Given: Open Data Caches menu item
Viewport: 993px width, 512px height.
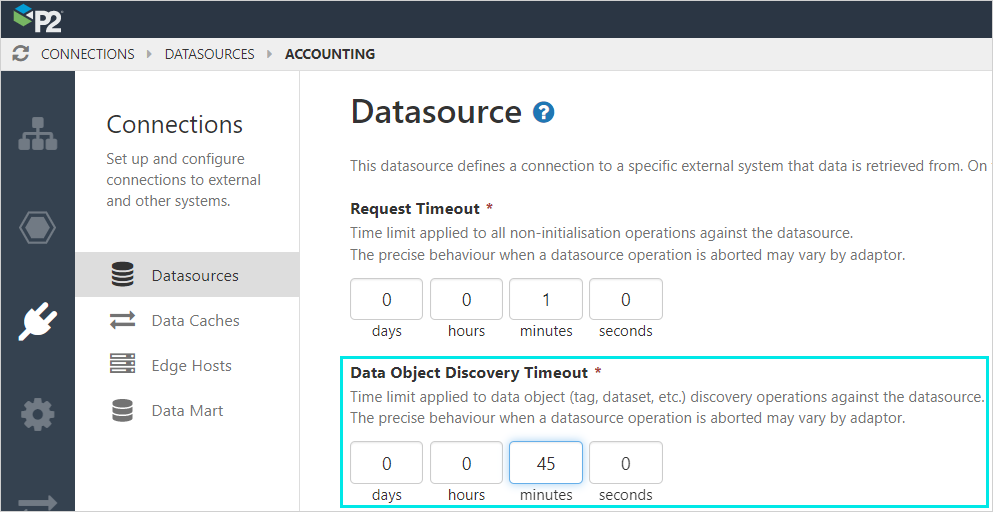Looking at the screenshot, I should click(195, 320).
